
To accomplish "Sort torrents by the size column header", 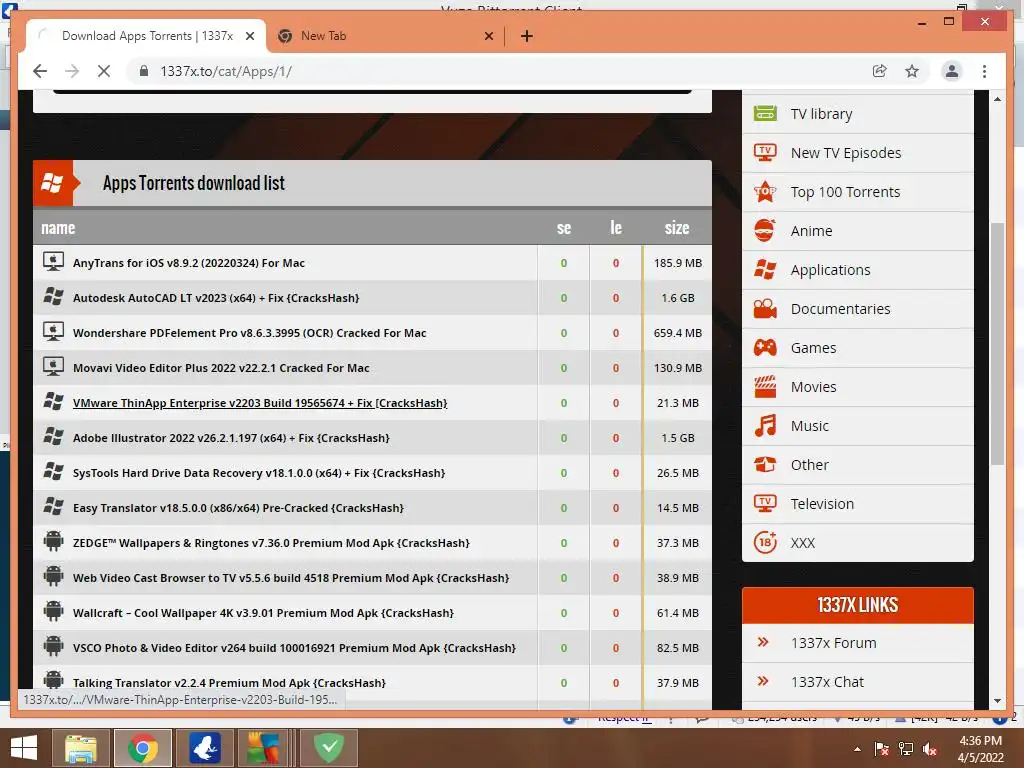I will 677,228.
